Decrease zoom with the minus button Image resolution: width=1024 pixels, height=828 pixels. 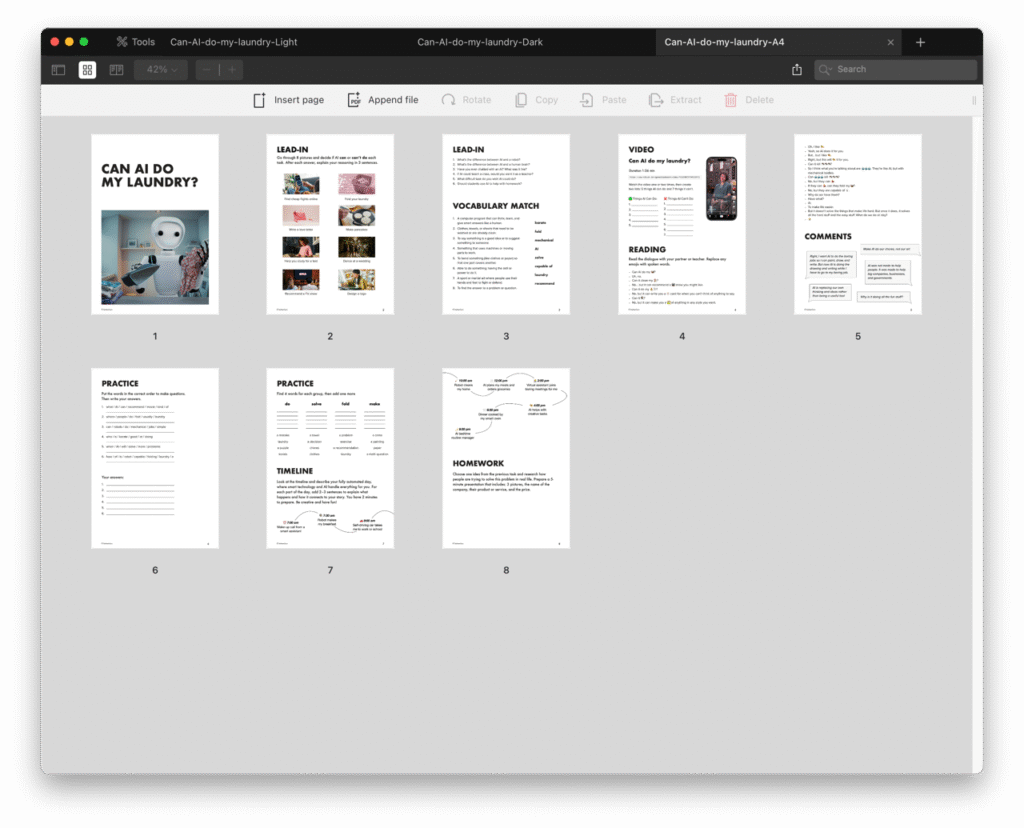coord(207,70)
